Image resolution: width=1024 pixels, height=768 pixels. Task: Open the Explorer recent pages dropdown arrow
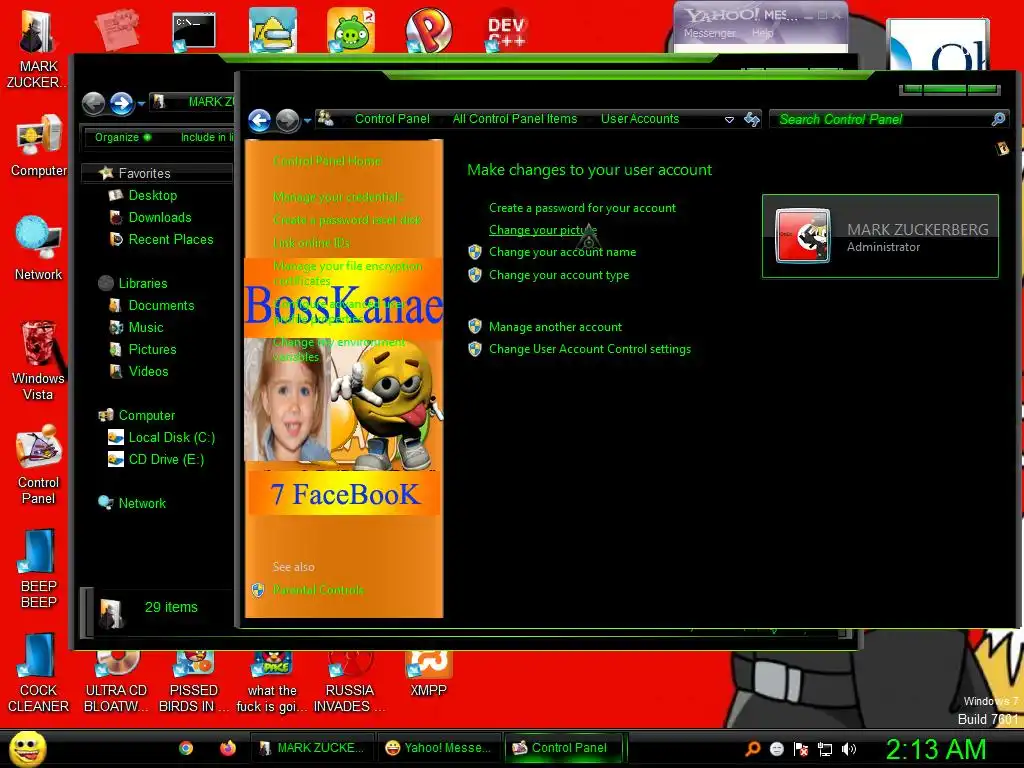click(141, 104)
